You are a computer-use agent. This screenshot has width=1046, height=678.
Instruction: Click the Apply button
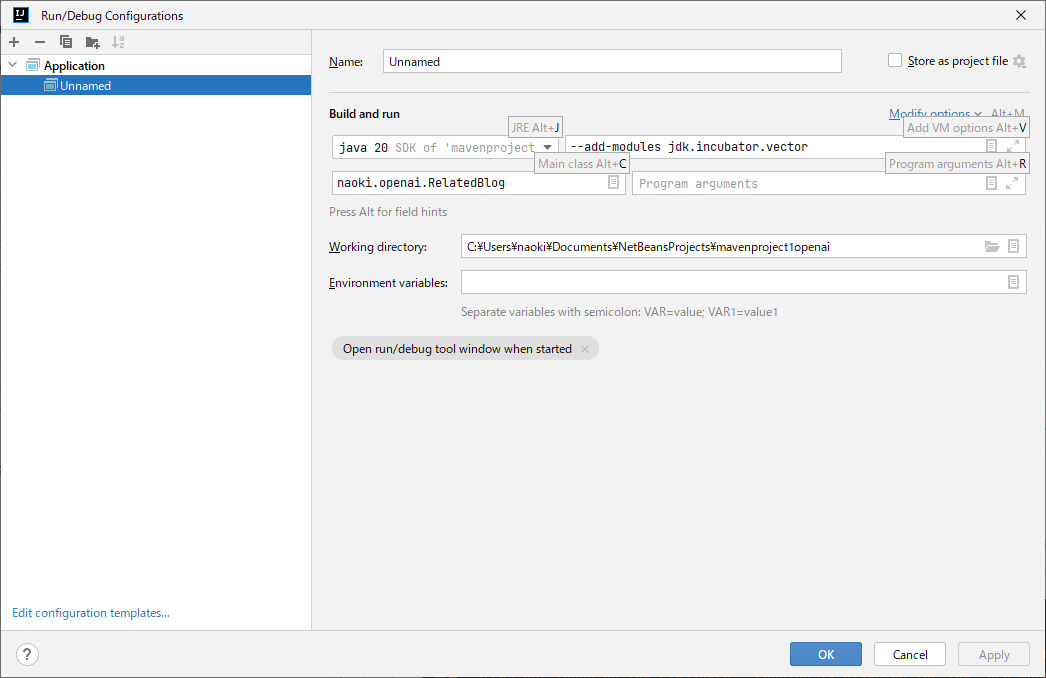click(993, 654)
